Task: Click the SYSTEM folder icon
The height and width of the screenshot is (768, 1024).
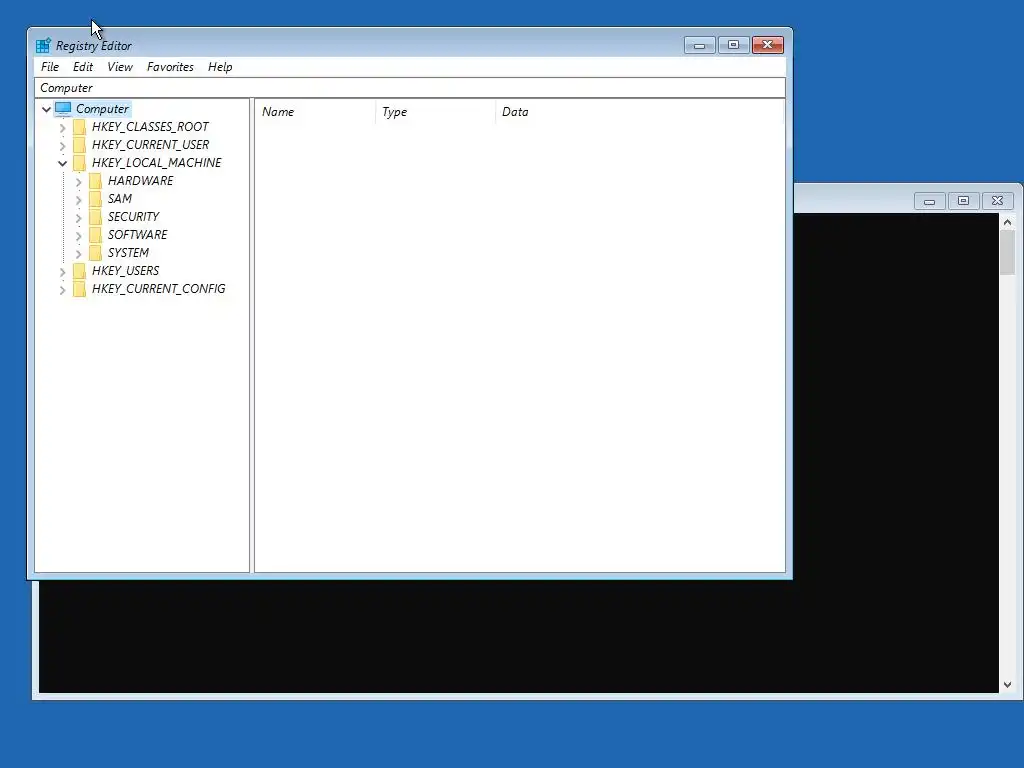Action: click(x=95, y=253)
